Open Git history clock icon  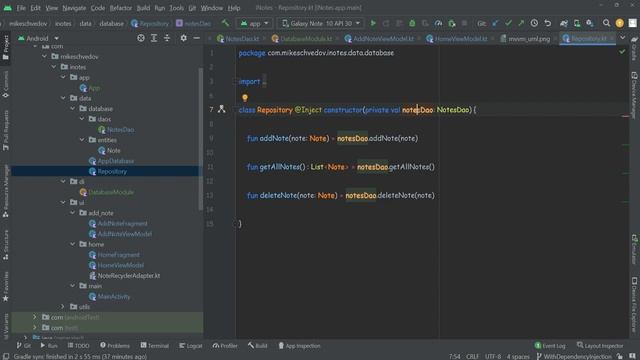(534, 23)
